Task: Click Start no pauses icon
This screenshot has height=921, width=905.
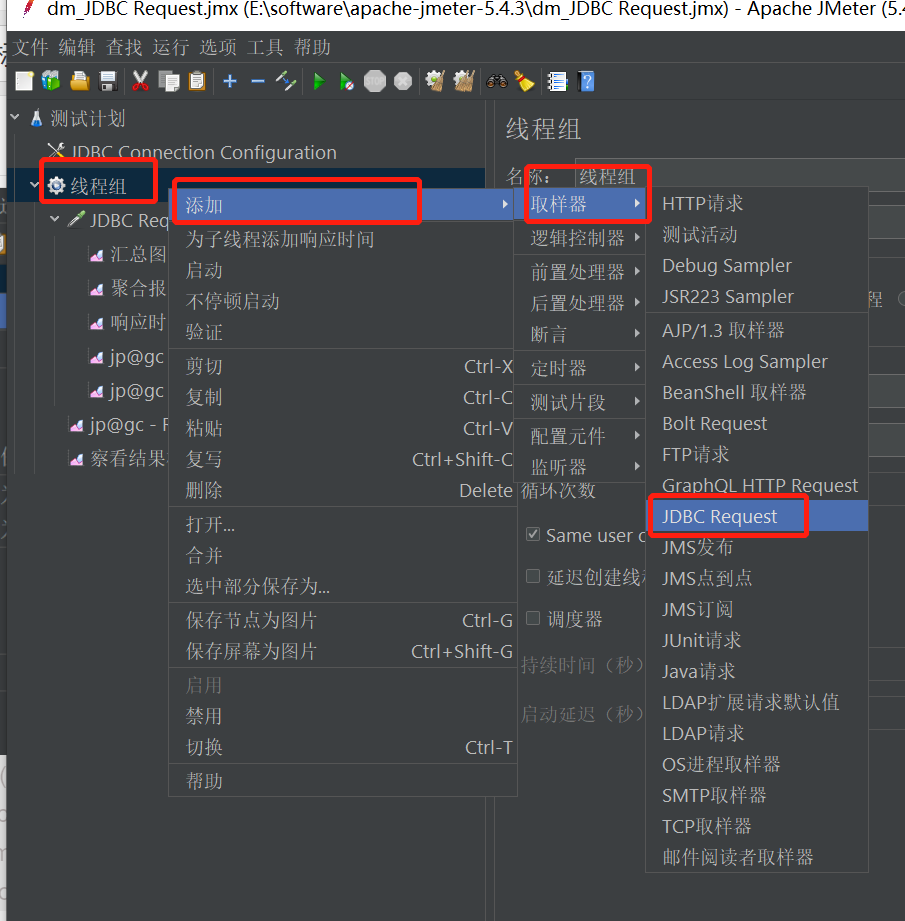Action: click(x=346, y=81)
